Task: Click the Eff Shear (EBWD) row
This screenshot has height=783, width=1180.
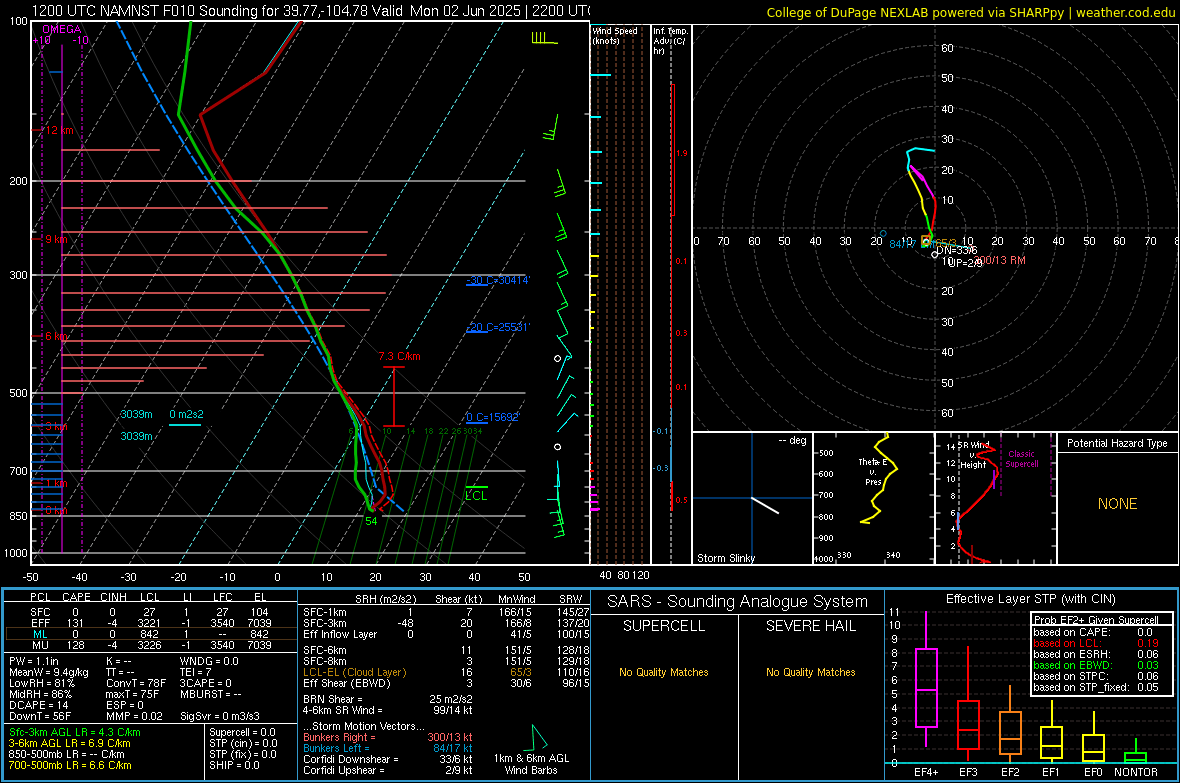Action: coord(445,683)
